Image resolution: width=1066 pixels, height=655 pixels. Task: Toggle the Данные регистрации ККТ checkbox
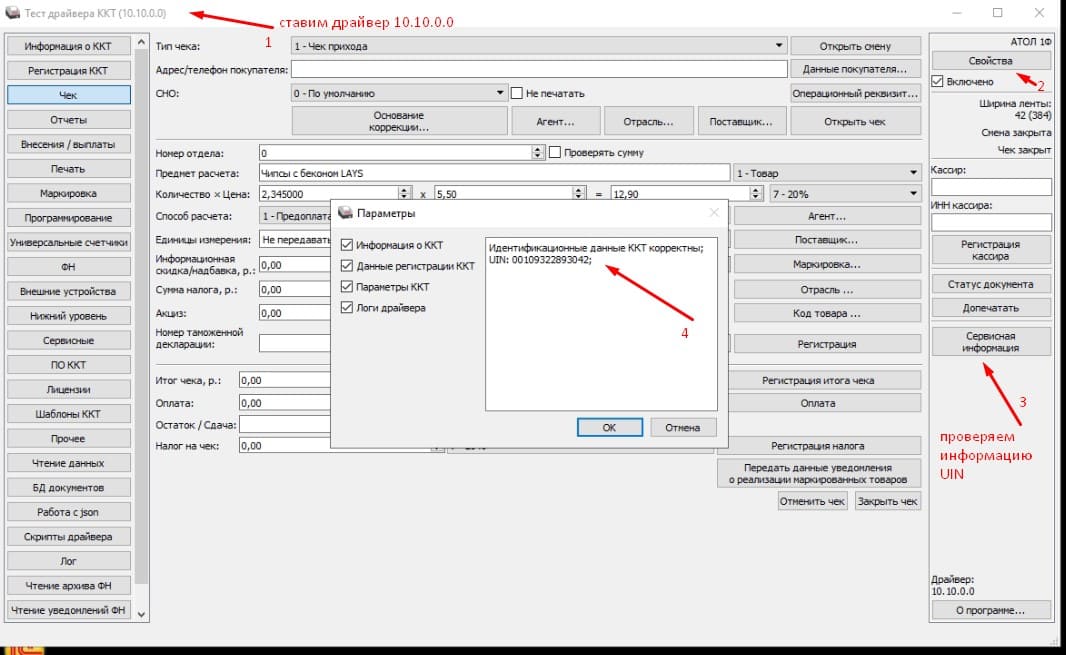pos(347,266)
